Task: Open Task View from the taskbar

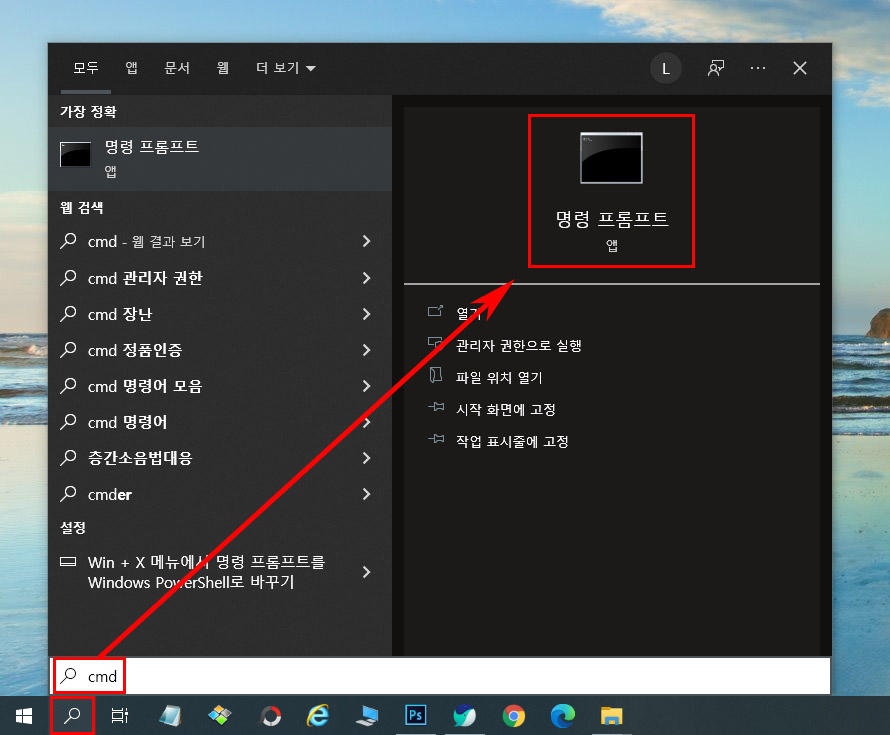Action: tap(119, 716)
